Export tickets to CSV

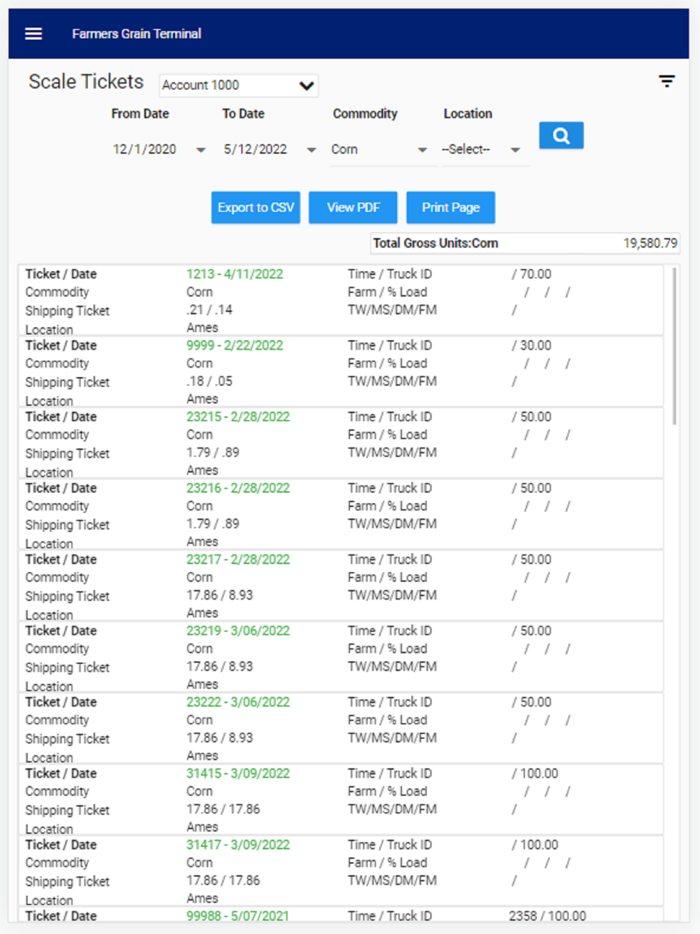pyautogui.click(x=256, y=207)
